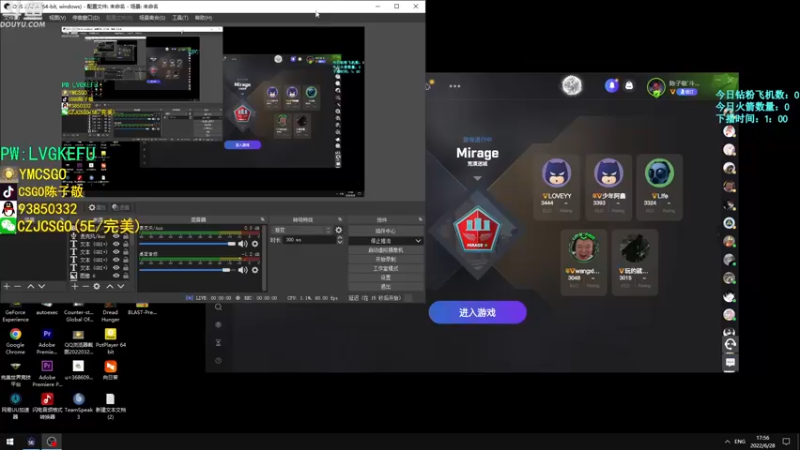Move selected source down with Sources panel arrow
This screenshot has width=800, height=450.
pos(120,287)
